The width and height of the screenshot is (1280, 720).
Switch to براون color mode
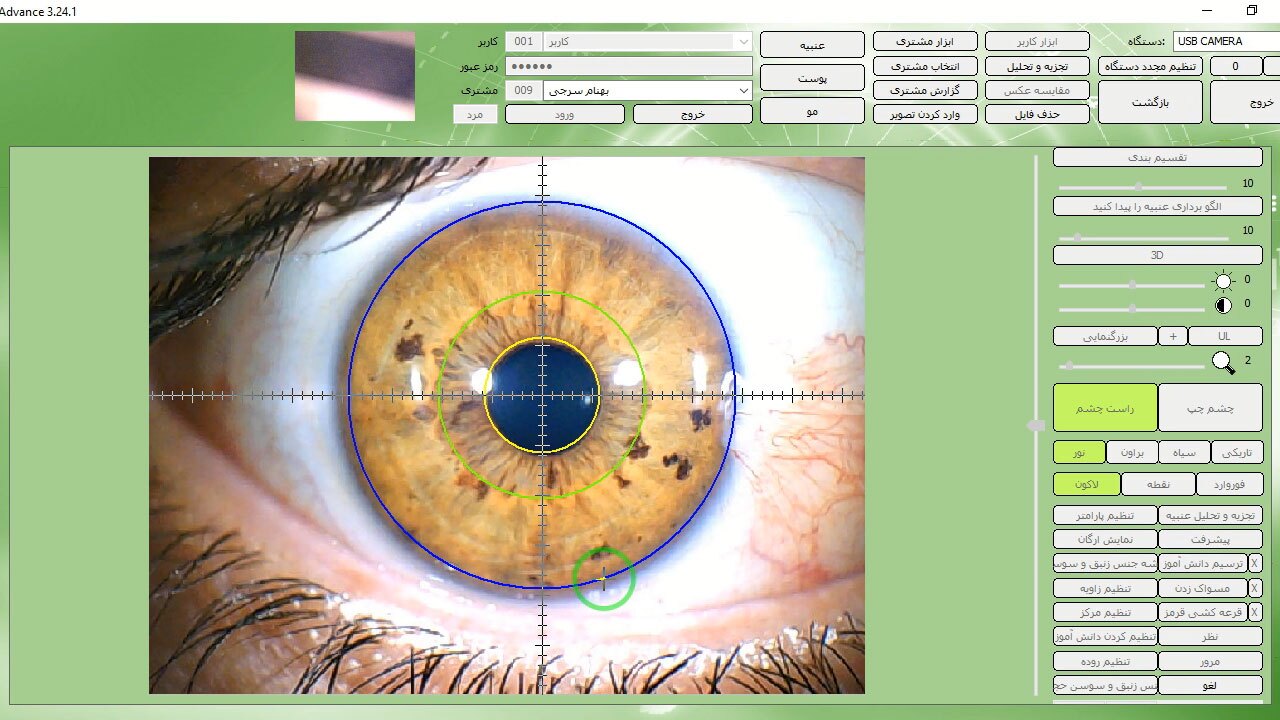pyautogui.click(x=1132, y=452)
